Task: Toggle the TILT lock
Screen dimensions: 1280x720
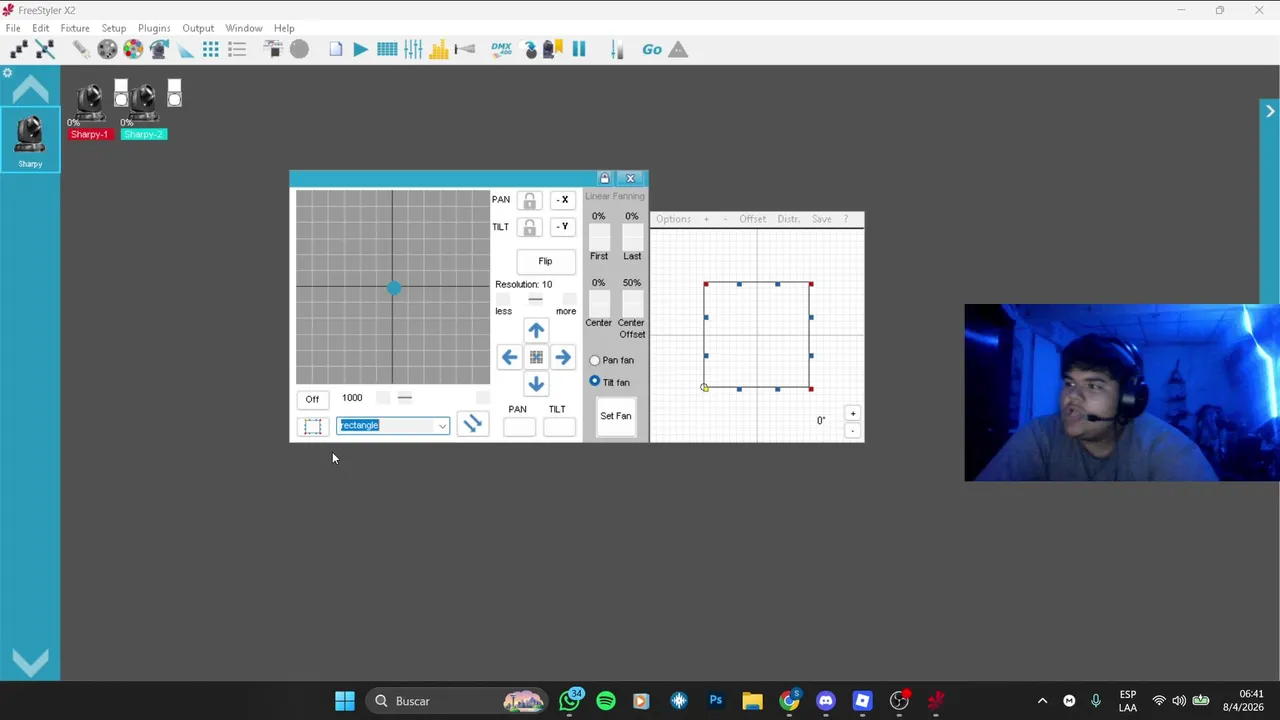Action: pyautogui.click(x=529, y=228)
